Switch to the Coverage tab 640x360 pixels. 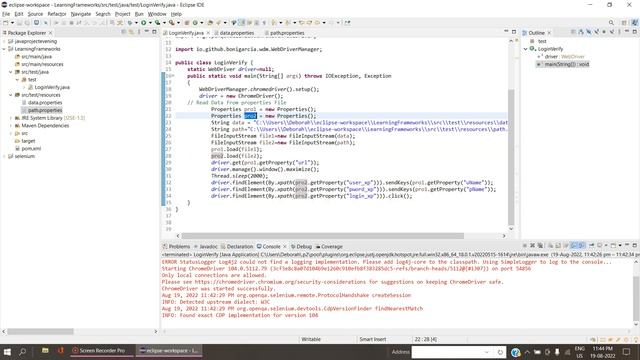point(329,247)
